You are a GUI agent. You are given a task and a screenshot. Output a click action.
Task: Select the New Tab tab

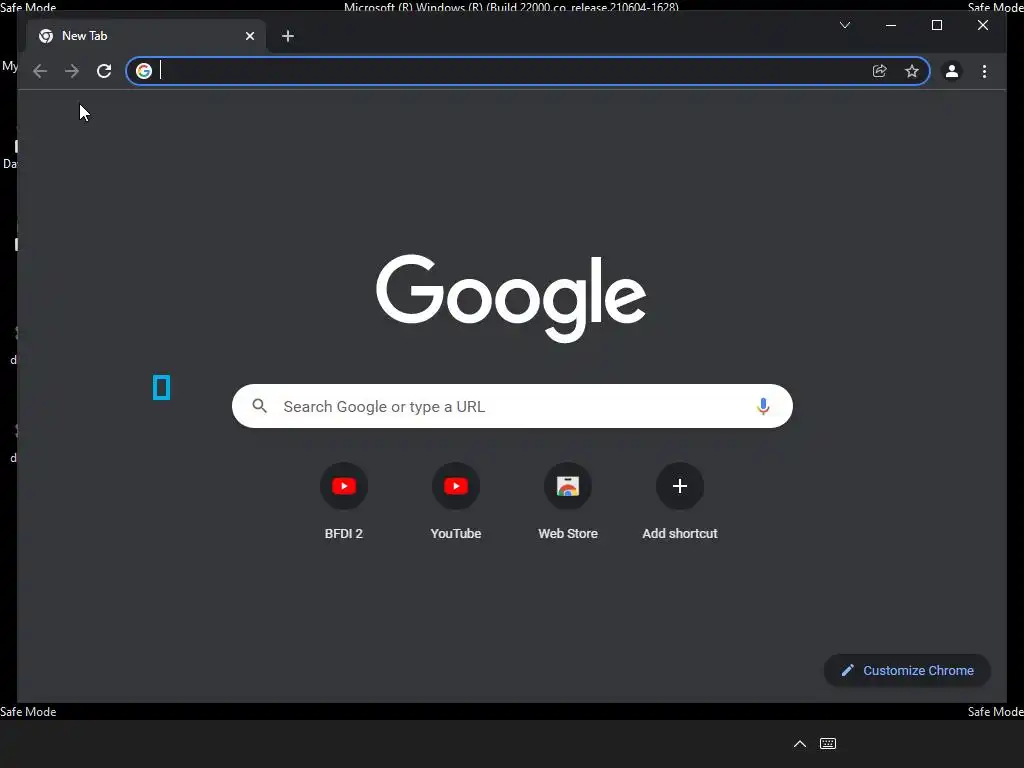coord(146,36)
